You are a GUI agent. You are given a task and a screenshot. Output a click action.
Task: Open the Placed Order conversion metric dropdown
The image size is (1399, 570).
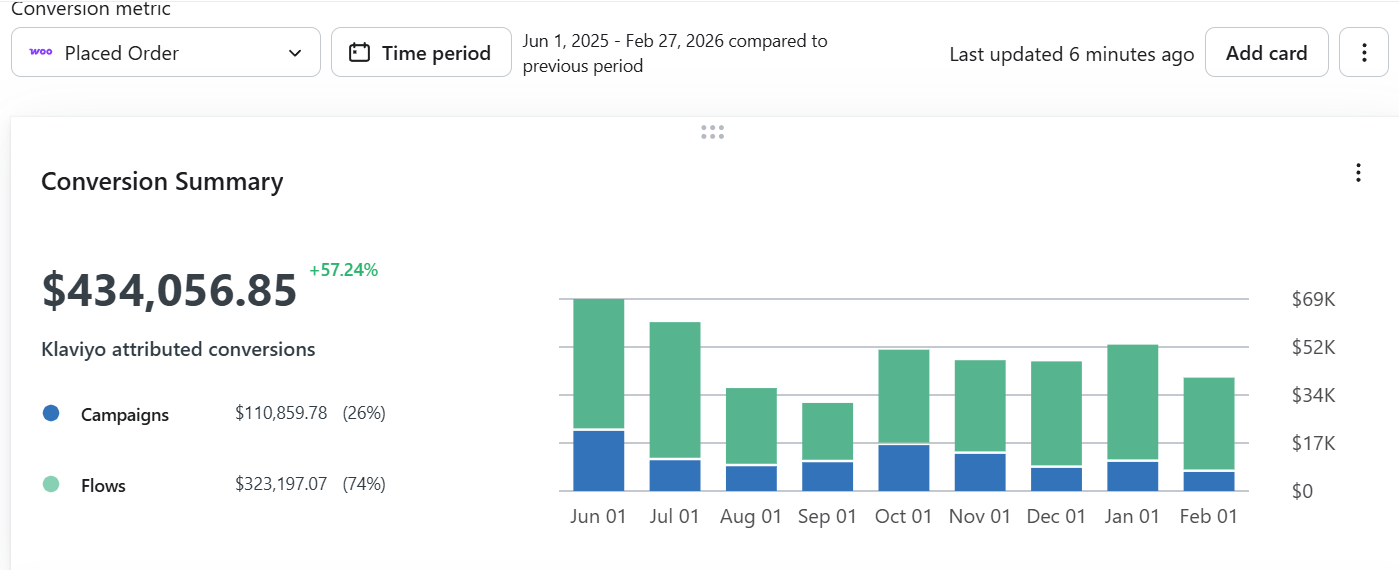coord(166,53)
